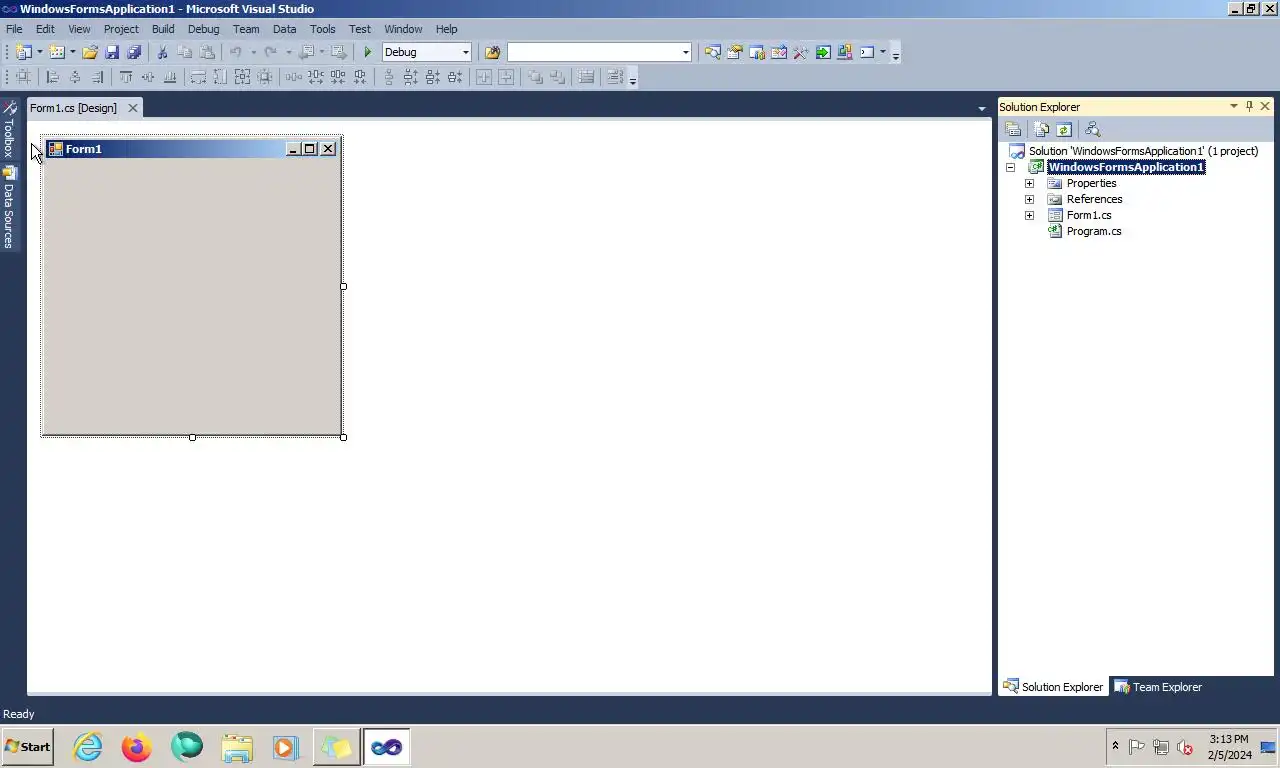Click the Save All icon

click(134, 52)
